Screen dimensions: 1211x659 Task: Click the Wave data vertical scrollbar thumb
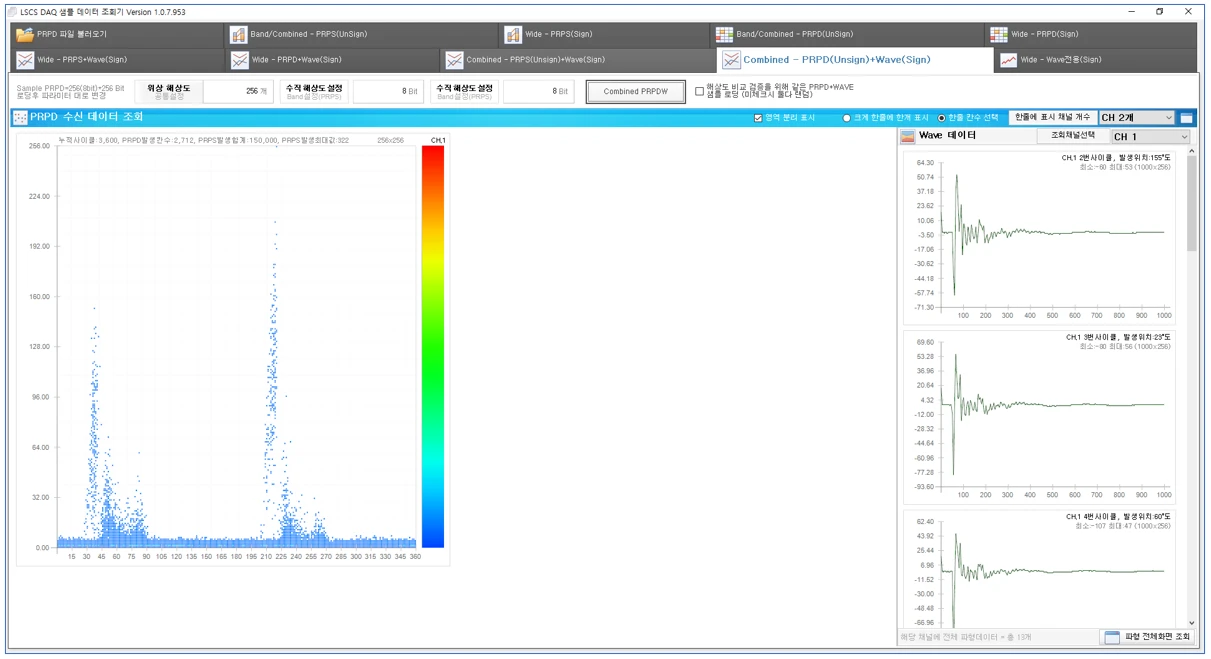tap(1191, 203)
